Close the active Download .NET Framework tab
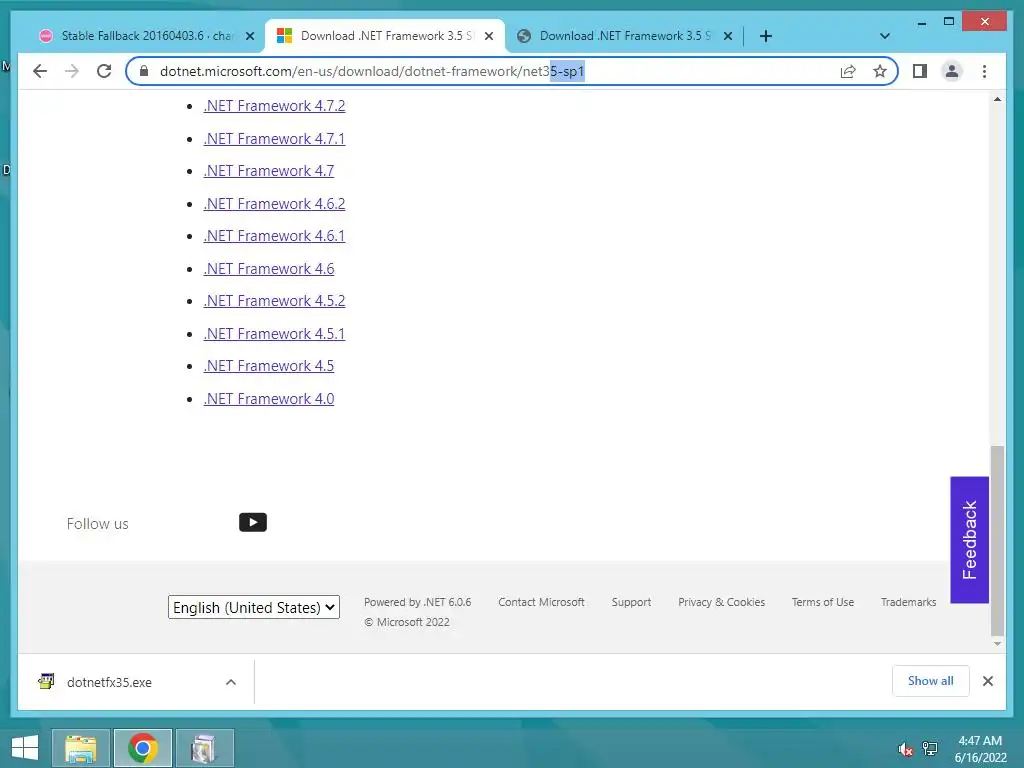The width and height of the screenshot is (1024, 768). (x=488, y=36)
